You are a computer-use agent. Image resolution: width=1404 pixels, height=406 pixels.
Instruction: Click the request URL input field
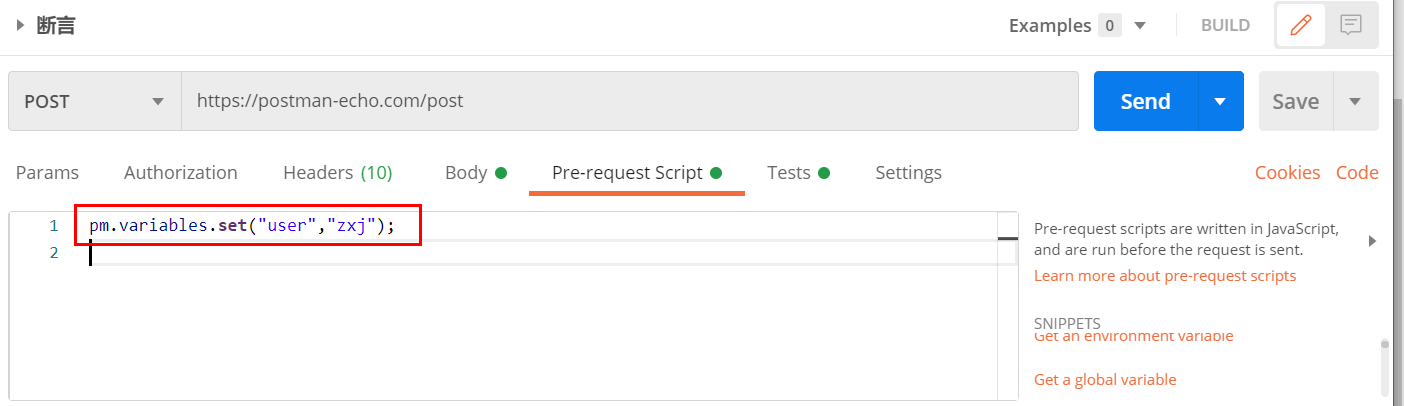pos(628,101)
